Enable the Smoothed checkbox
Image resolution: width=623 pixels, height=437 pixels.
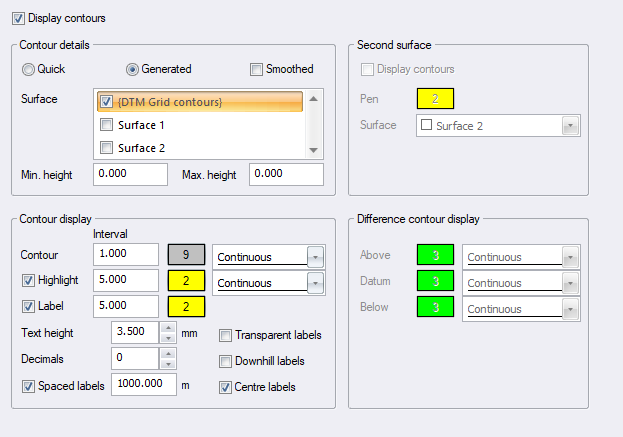point(257,69)
